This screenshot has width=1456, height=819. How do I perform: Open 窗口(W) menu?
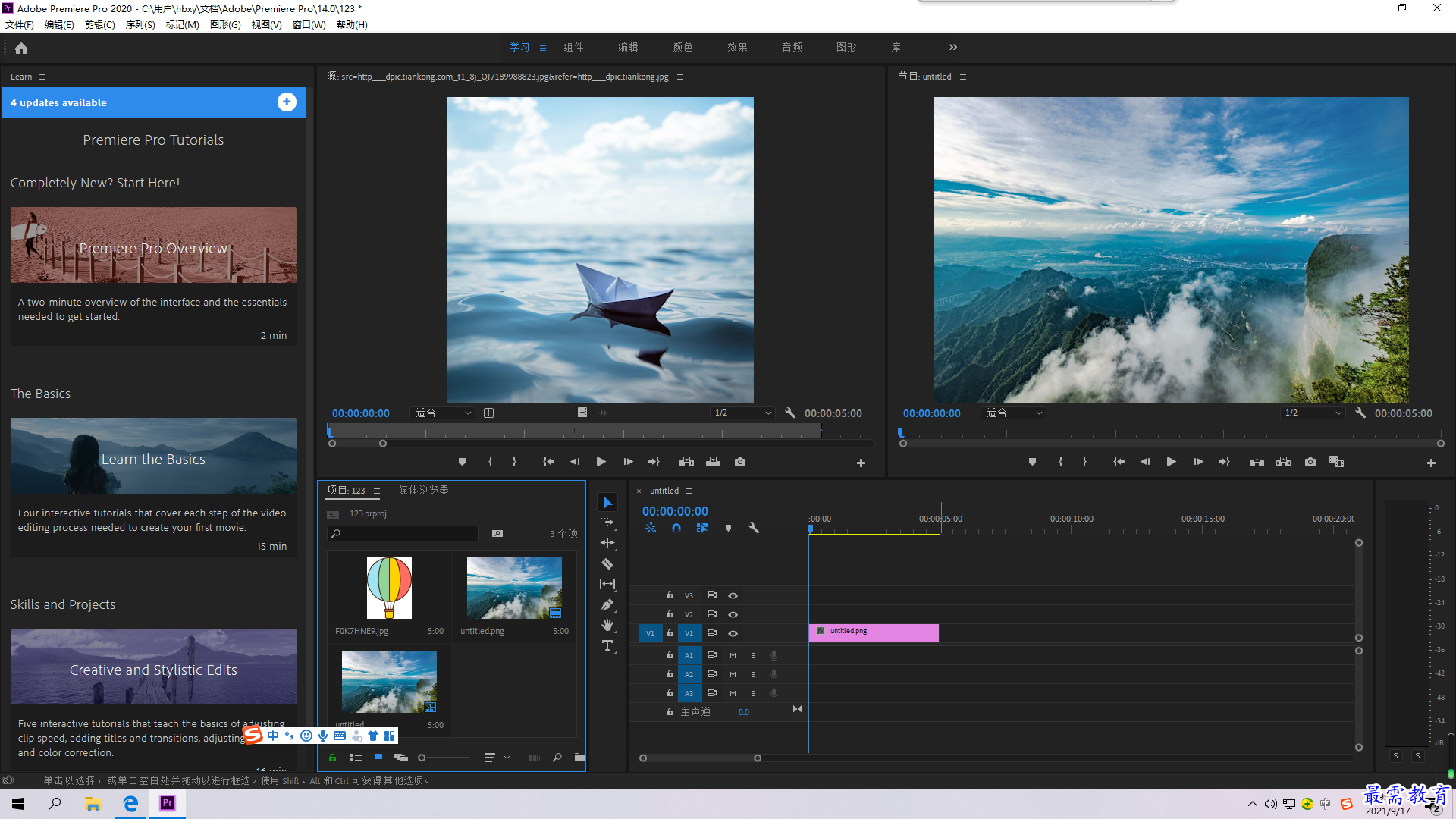(x=309, y=25)
